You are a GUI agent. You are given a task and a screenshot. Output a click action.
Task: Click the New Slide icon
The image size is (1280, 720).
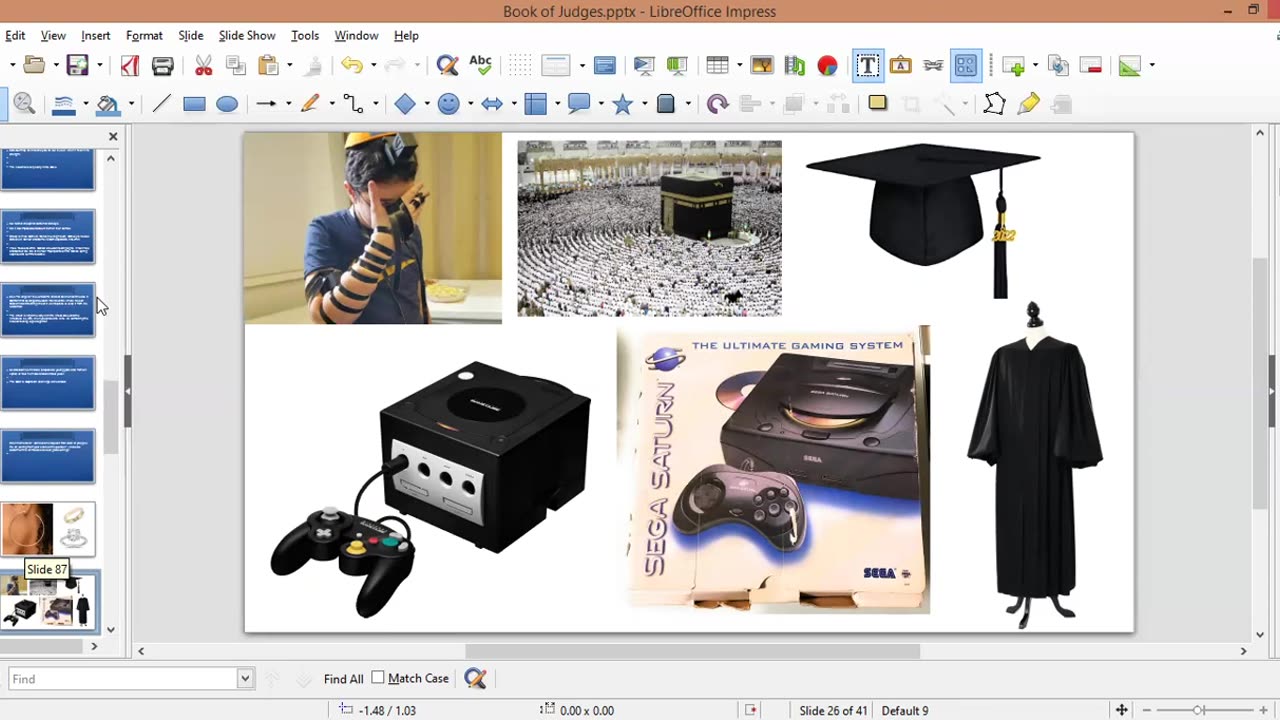click(1014, 65)
